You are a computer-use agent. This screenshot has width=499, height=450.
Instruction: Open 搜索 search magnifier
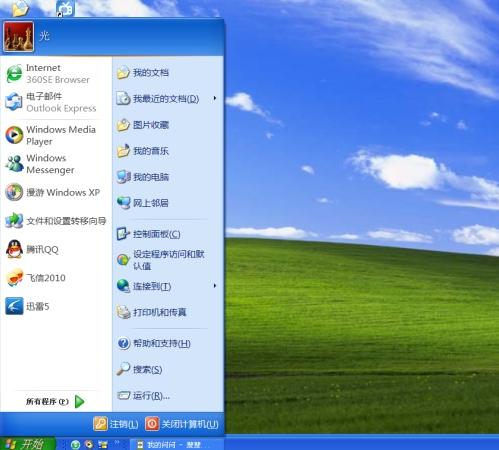coord(123,369)
